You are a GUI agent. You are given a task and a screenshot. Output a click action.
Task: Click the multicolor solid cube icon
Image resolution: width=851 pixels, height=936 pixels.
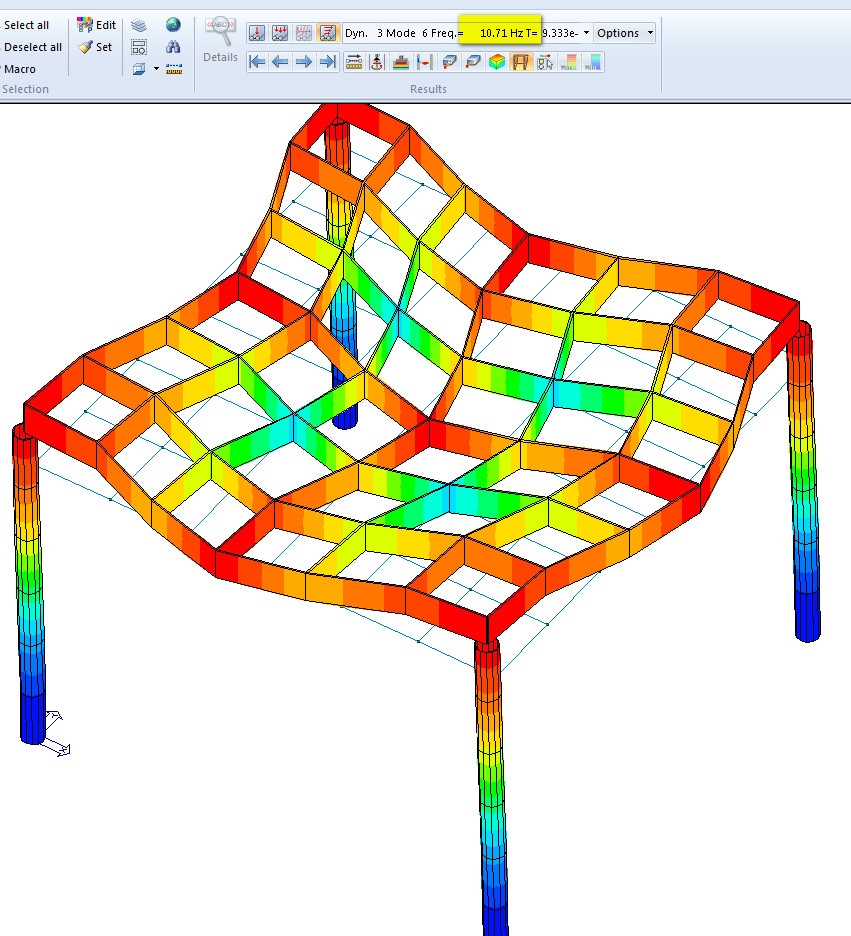point(497,61)
